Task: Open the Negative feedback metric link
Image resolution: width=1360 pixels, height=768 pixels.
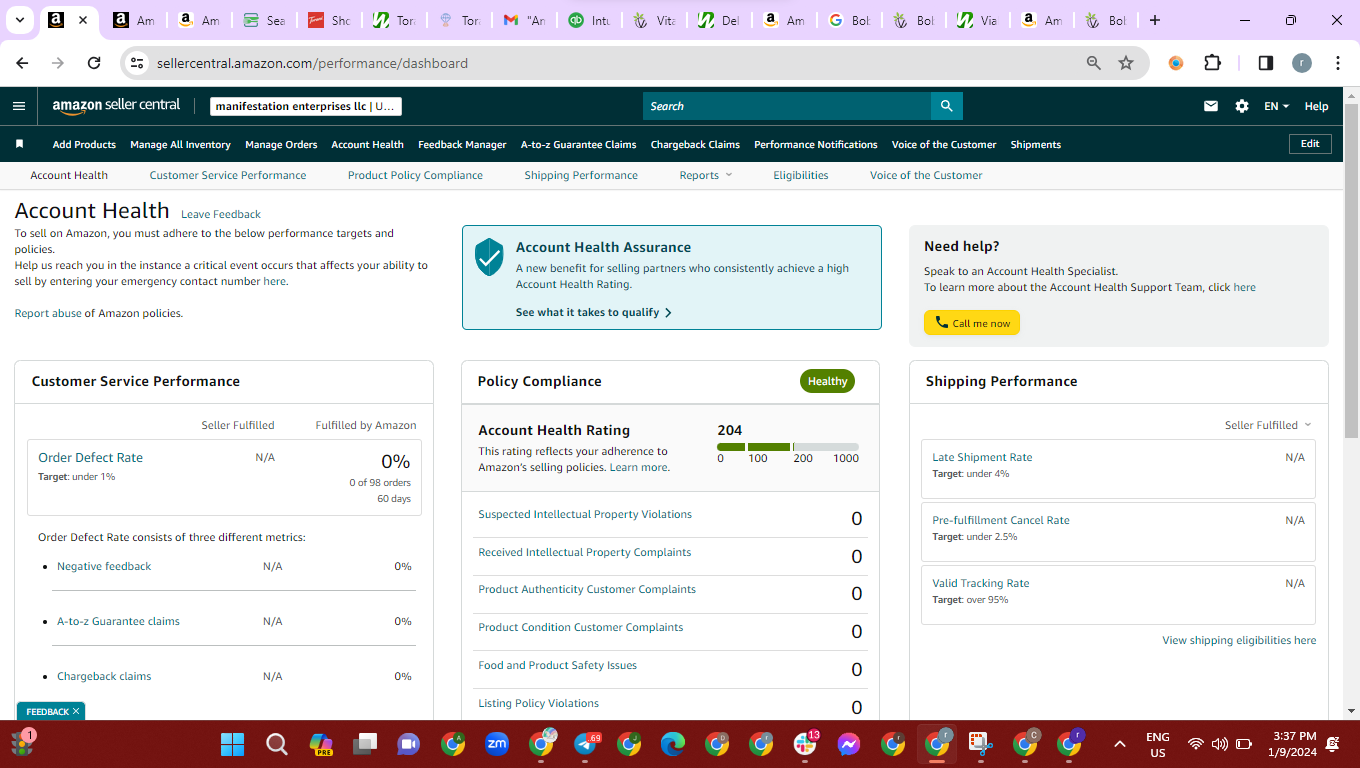Action: [x=104, y=566]
